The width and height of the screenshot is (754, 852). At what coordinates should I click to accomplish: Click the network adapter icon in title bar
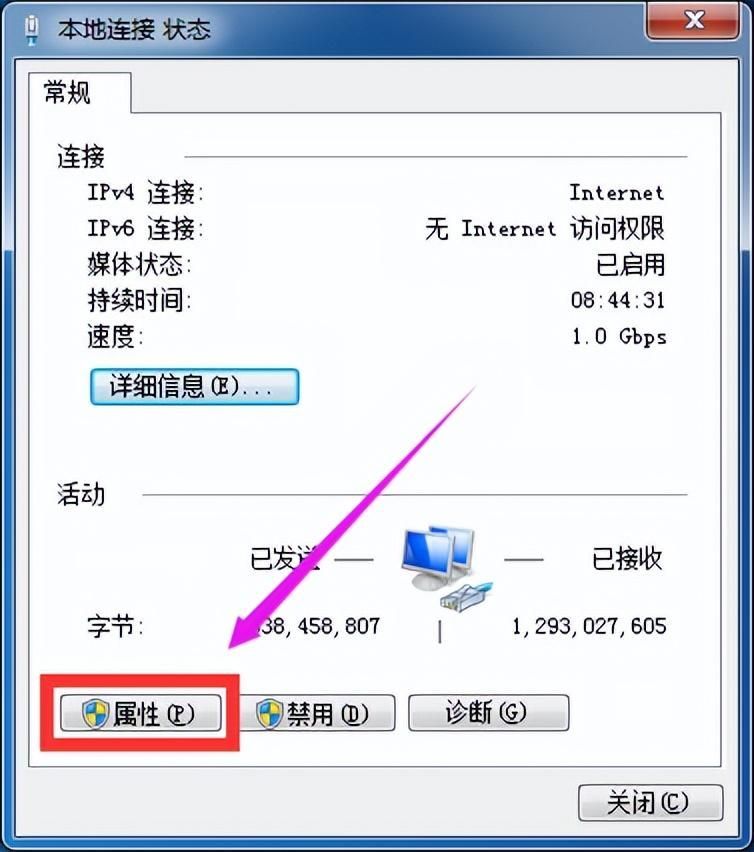pos(32,30)
